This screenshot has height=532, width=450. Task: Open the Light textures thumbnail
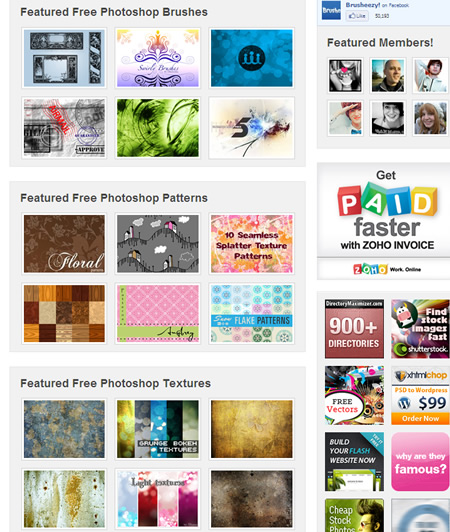(158, 499)
